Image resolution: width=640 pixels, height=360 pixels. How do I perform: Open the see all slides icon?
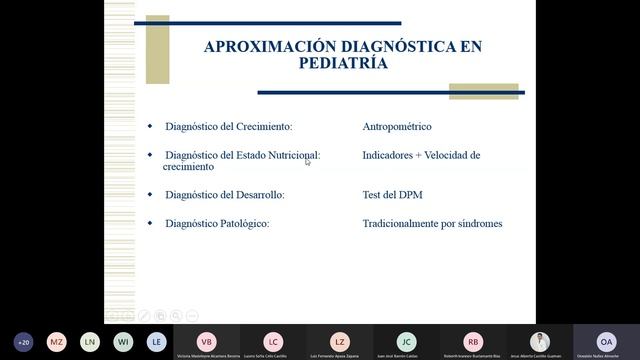click(x=160, y=316)
